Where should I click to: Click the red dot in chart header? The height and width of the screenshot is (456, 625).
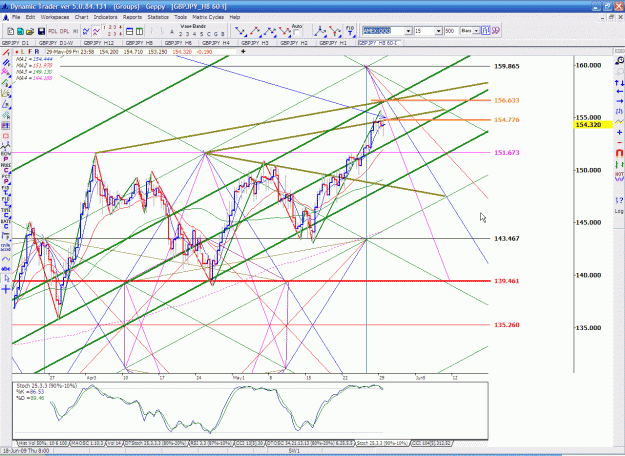click(17, 52)
